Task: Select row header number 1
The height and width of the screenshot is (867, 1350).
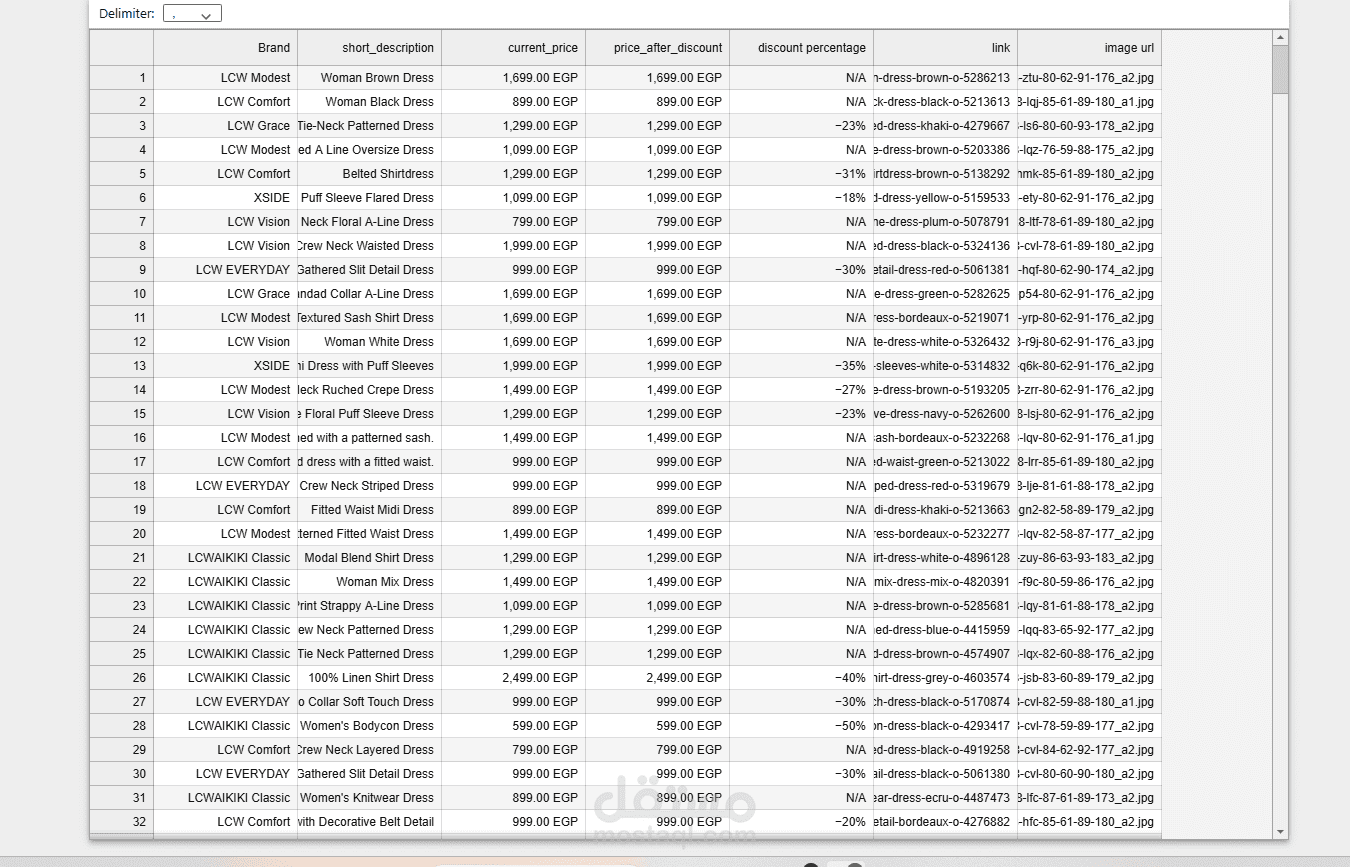Action: click(x=121, y=78)
